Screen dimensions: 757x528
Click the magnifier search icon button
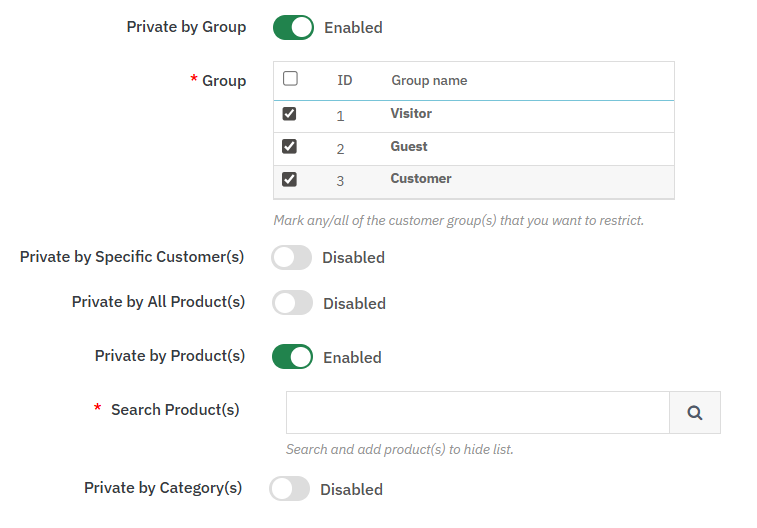[694, 412]
